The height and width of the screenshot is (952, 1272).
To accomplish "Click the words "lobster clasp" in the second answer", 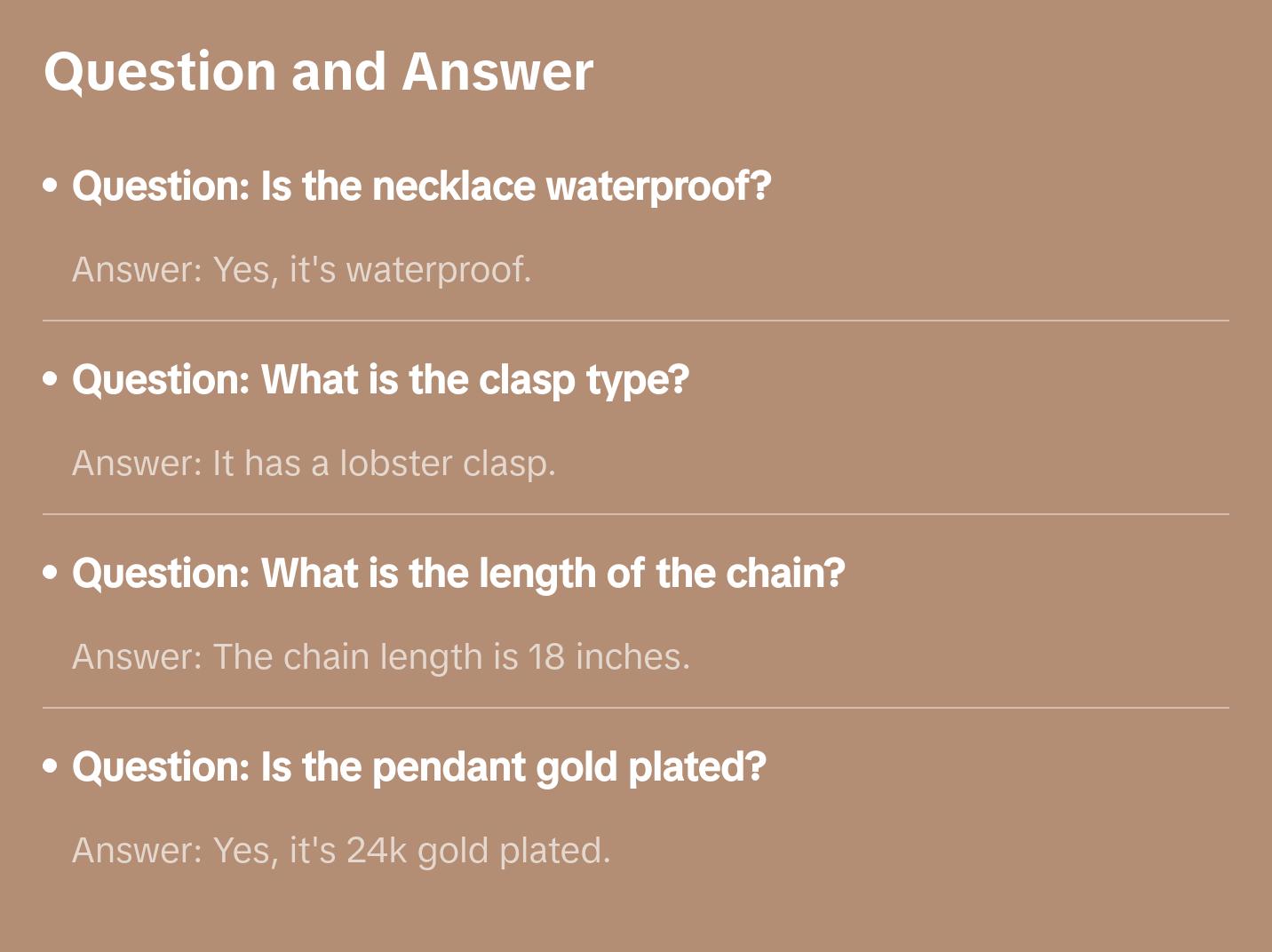I will [447, 464].
